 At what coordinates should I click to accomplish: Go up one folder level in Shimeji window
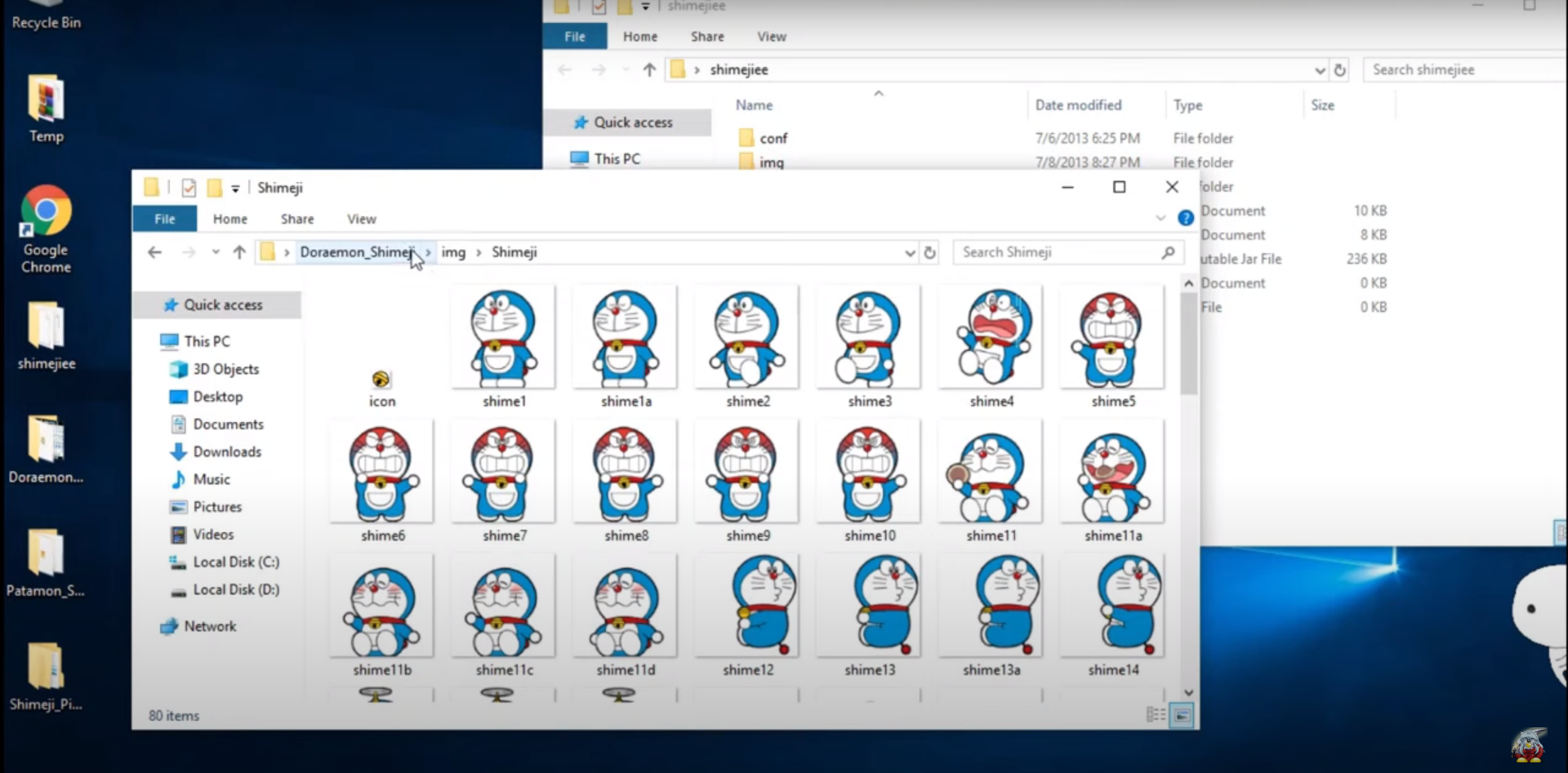239,252
